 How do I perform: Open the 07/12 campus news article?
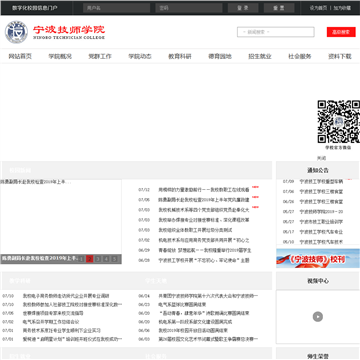coord(204,190)
